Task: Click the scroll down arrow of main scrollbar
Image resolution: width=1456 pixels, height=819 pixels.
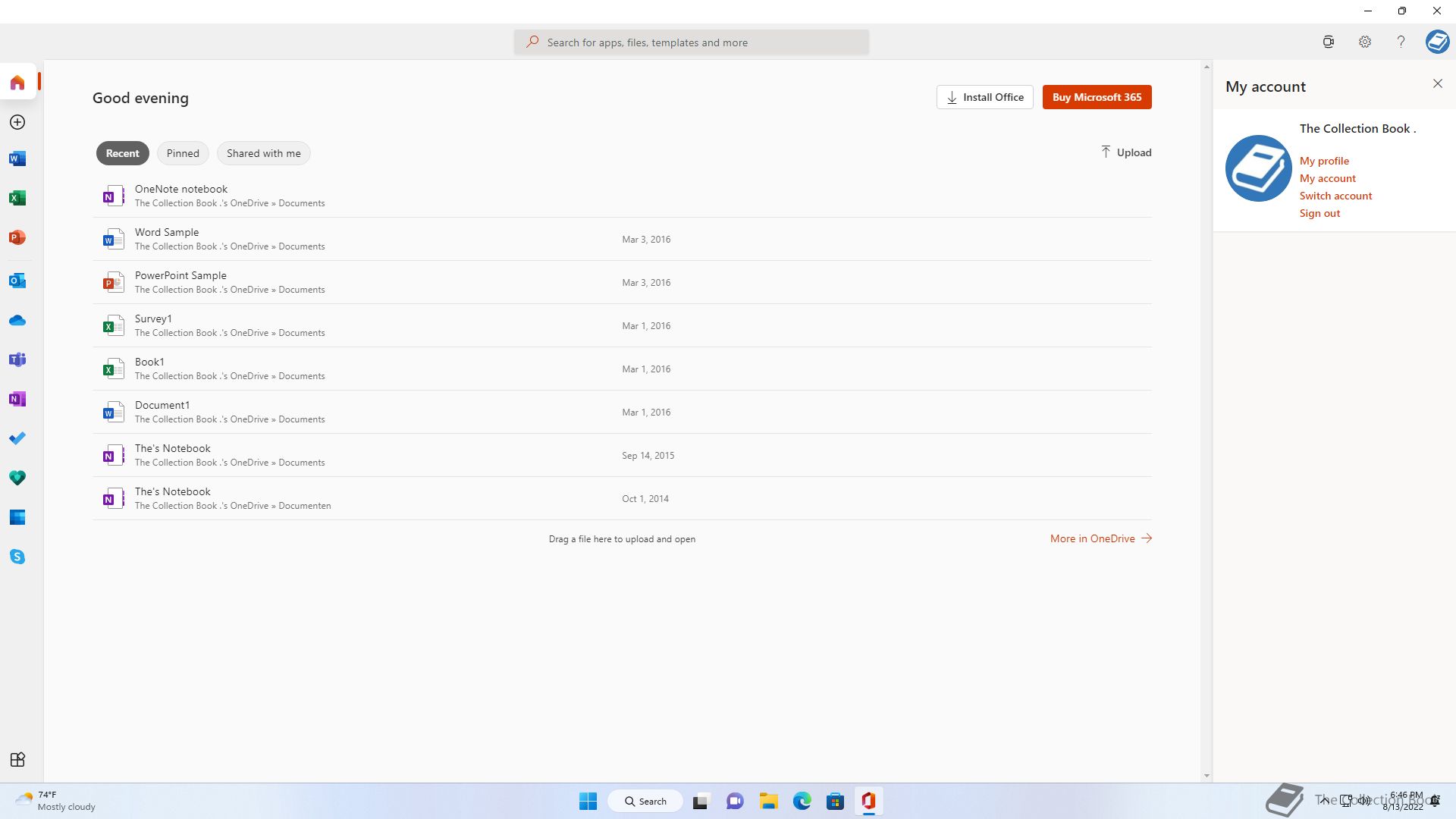Action: [1207, 776]
